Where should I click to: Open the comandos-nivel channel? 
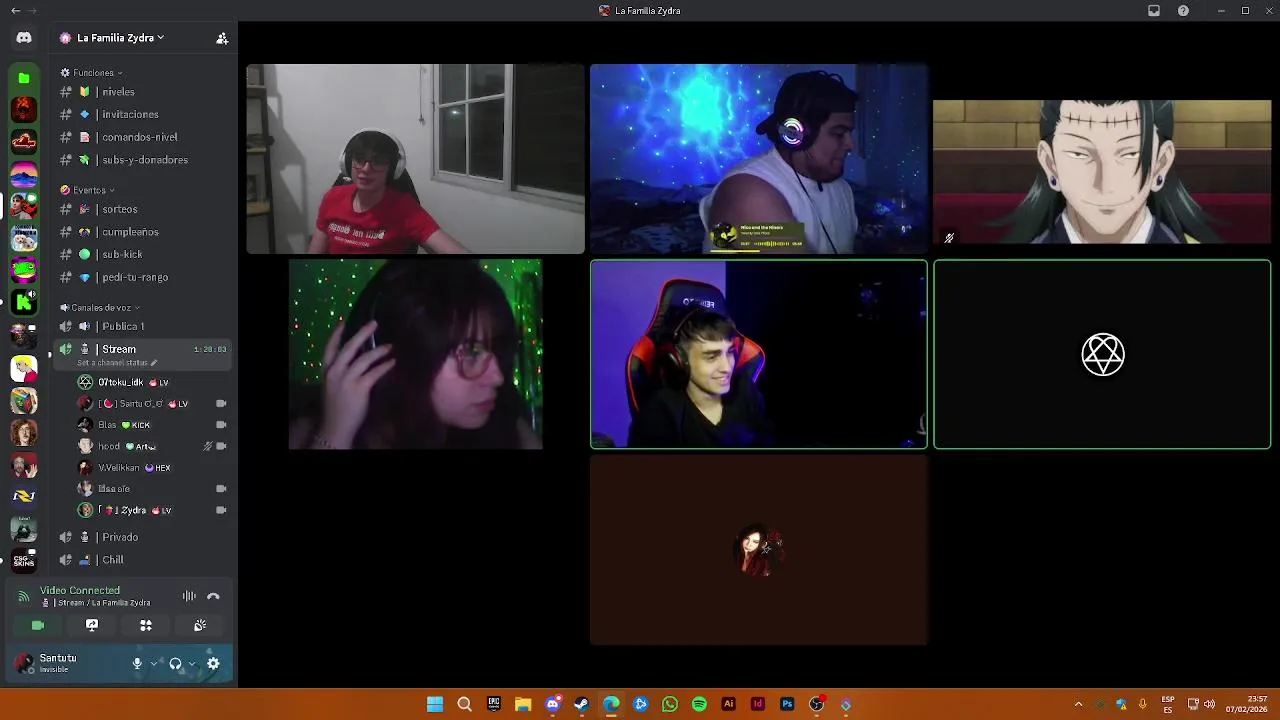143,137
